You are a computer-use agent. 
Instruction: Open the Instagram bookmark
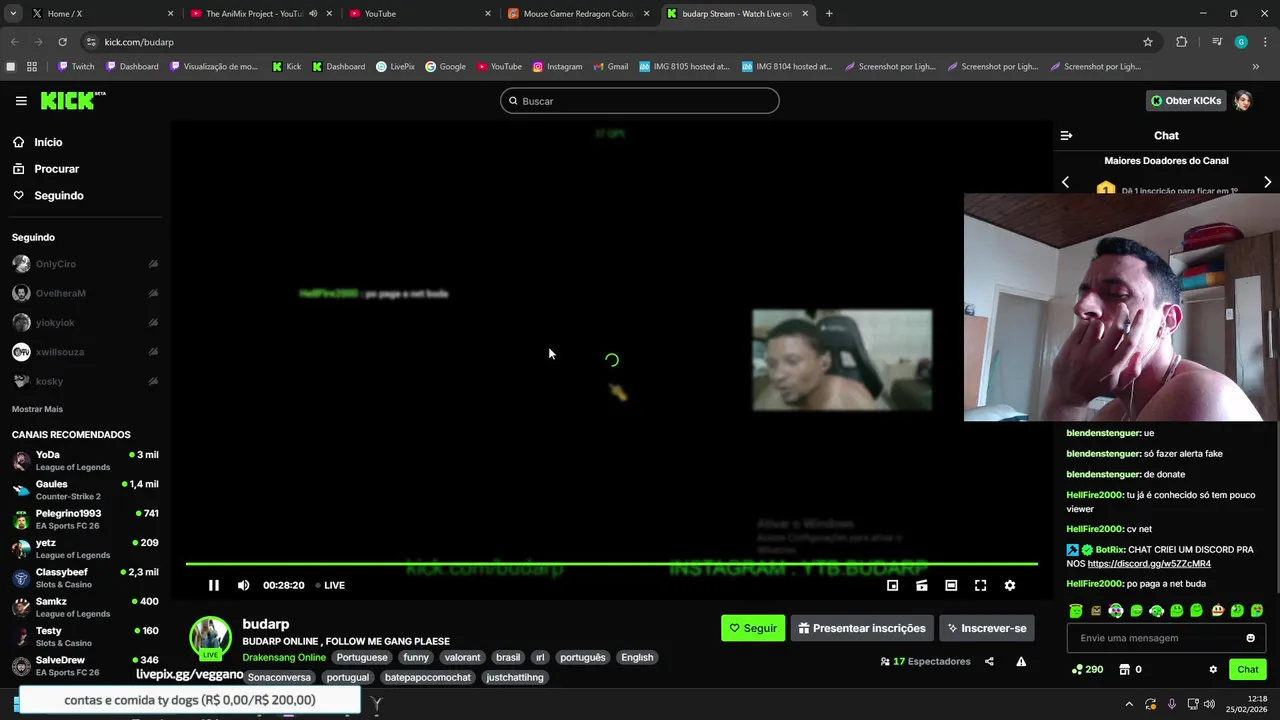tap(557, 67)
